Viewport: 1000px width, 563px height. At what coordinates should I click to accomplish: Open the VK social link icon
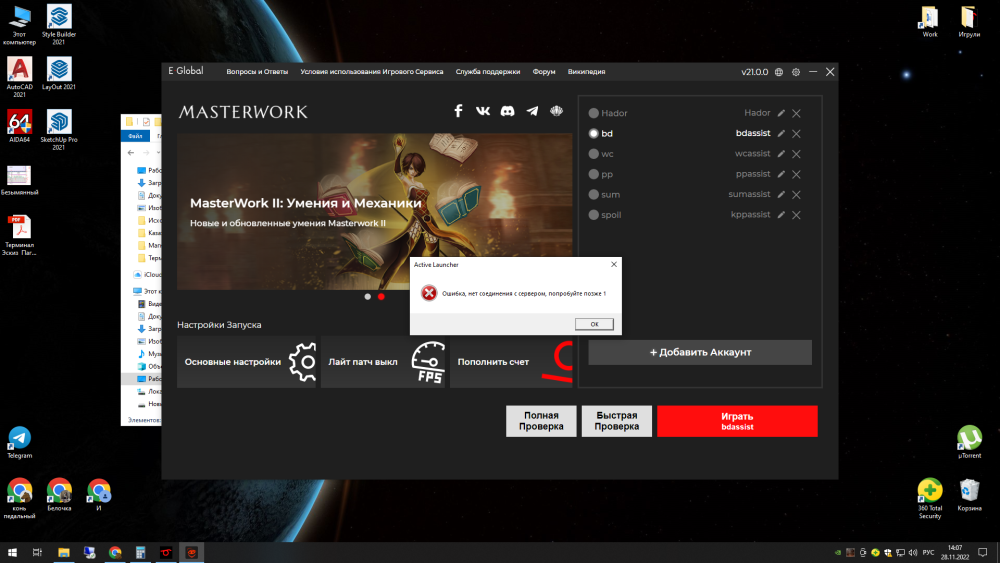[484, 111]
